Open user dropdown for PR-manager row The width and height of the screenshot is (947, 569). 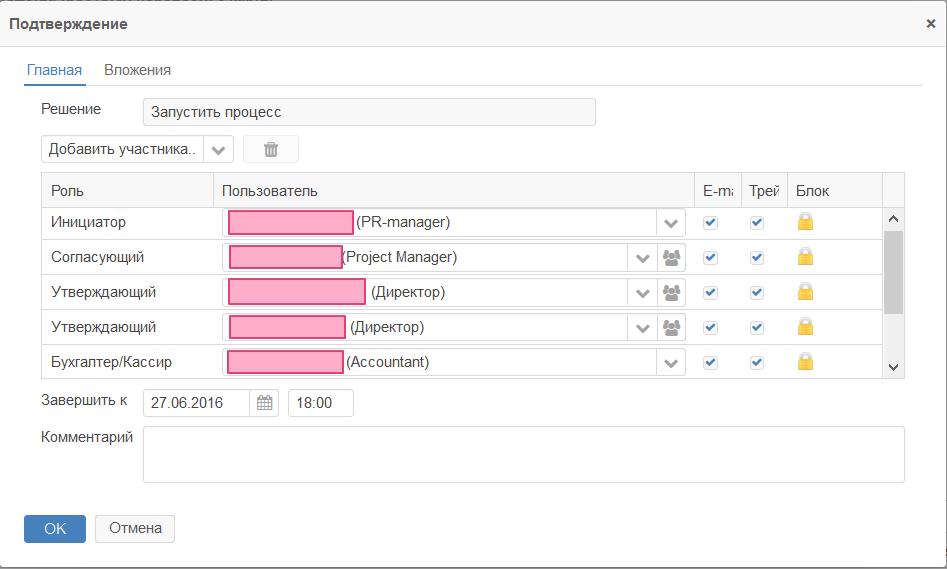[670, 222]
